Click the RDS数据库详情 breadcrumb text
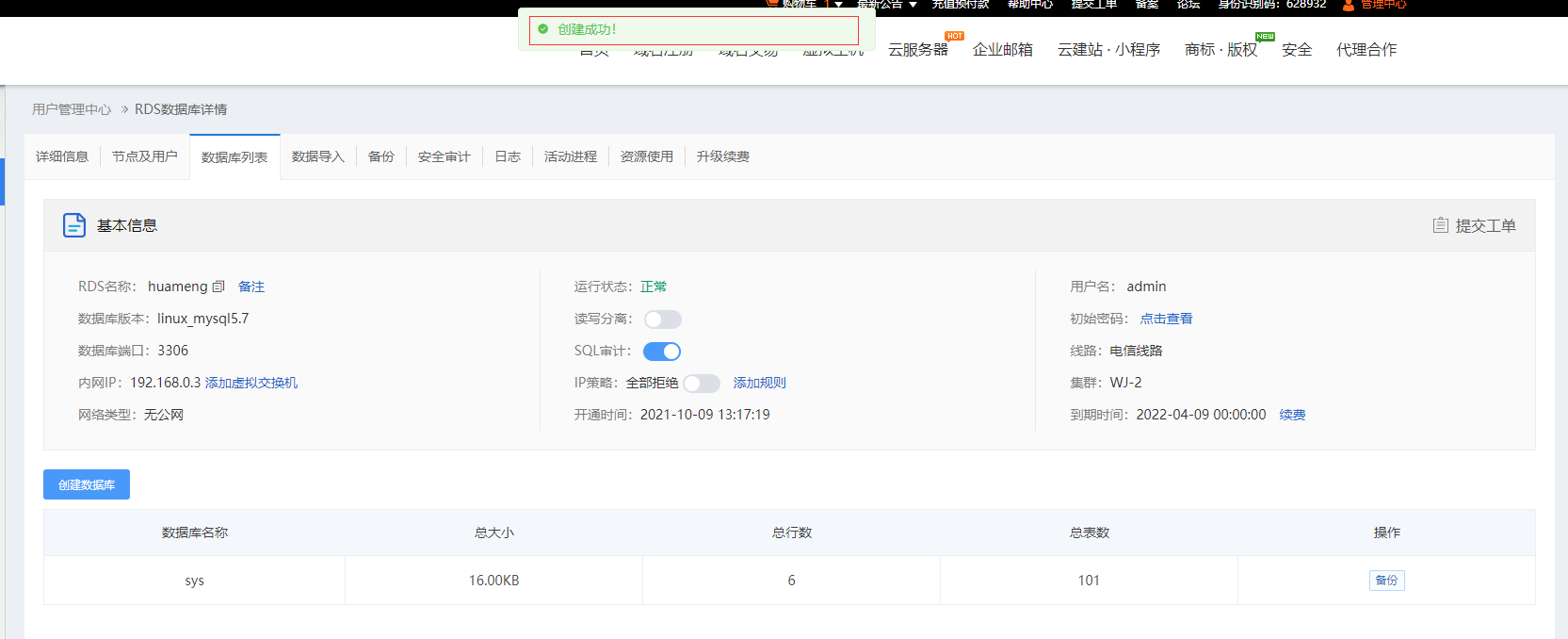Image resolution: width=1568 pixels, height=639 pixels. pyautogui.click(x=181, y=109)
